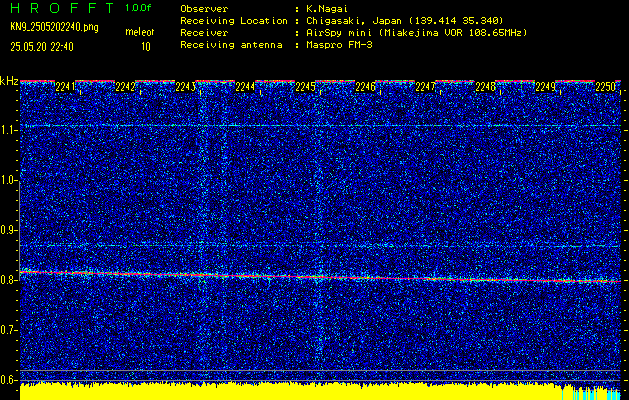The height and width of the screenshot is (400, 629).
Task: Click the 2243 time marker
Action: [x=185, y=87]
